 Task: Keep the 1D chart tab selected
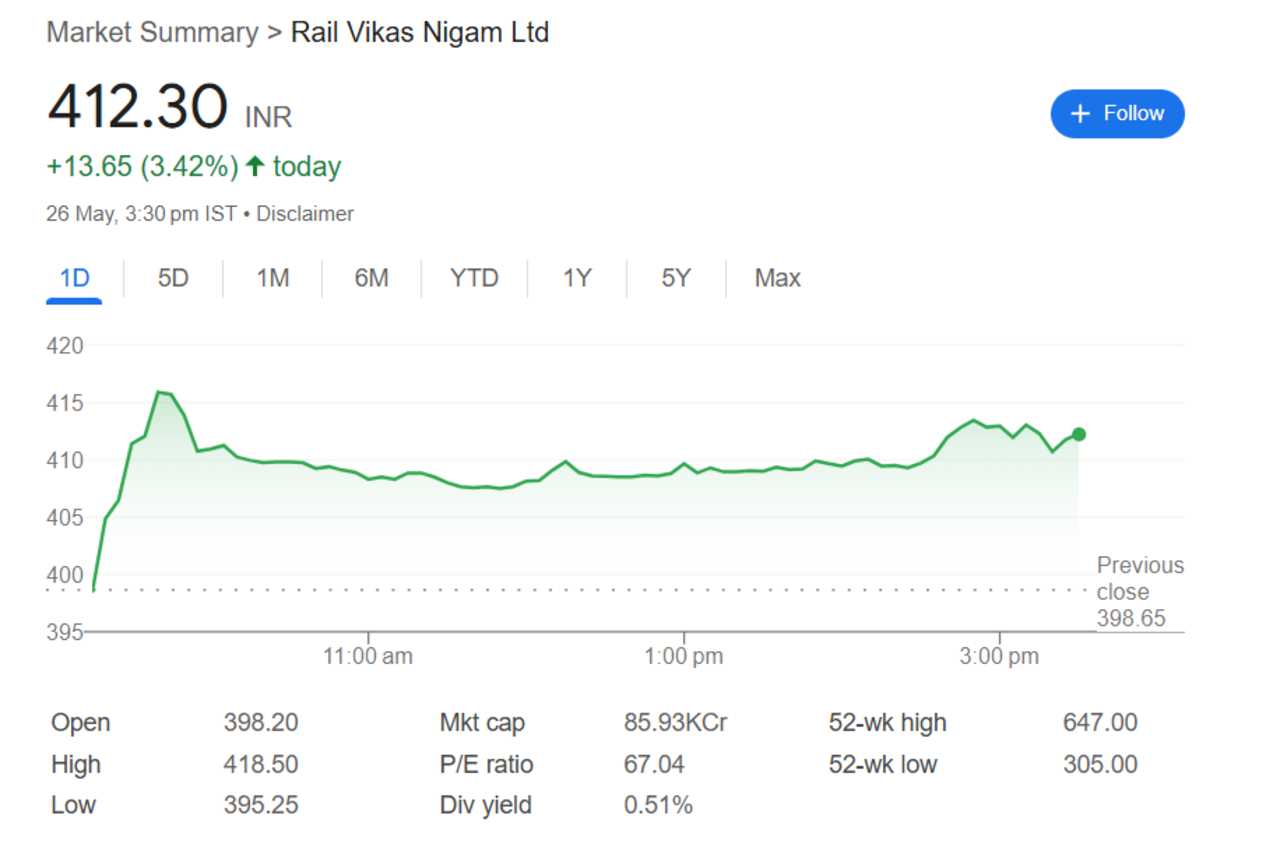click(74, 278)
